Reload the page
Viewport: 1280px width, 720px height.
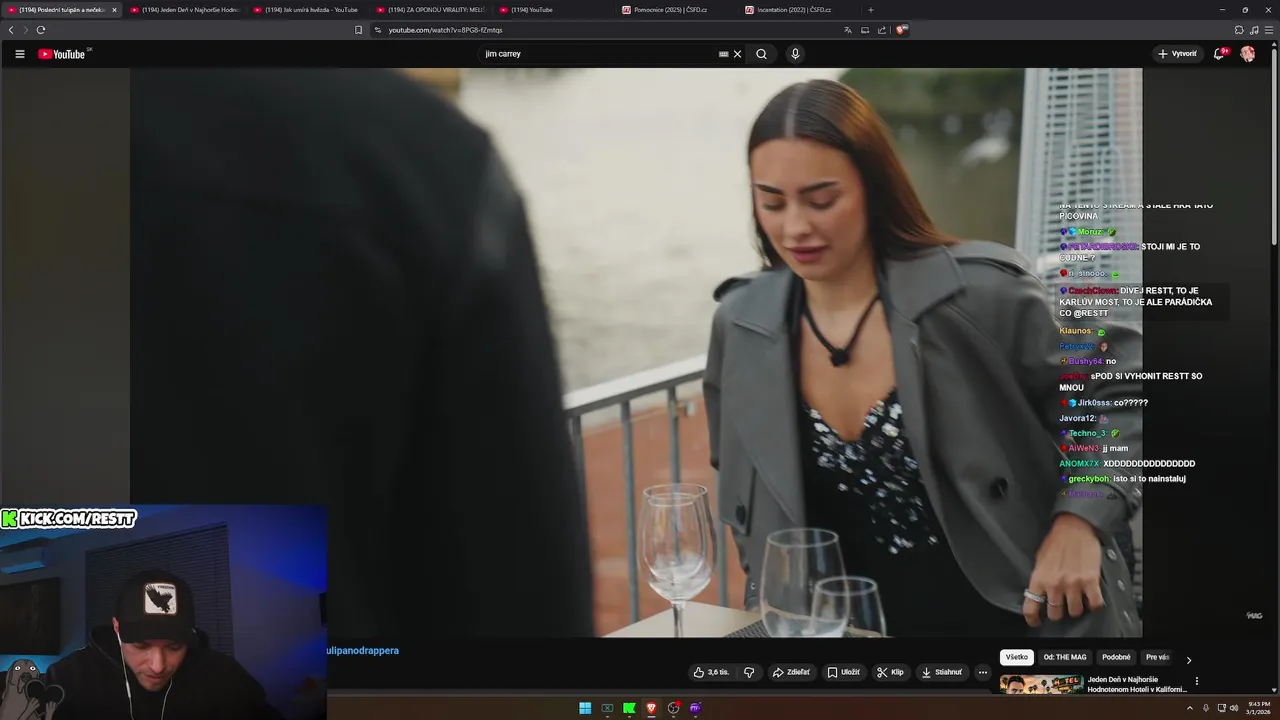coord(41,30)
